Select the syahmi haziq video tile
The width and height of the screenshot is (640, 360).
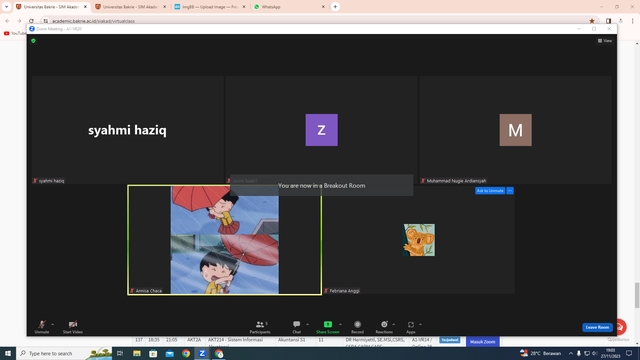pos(127,130)
